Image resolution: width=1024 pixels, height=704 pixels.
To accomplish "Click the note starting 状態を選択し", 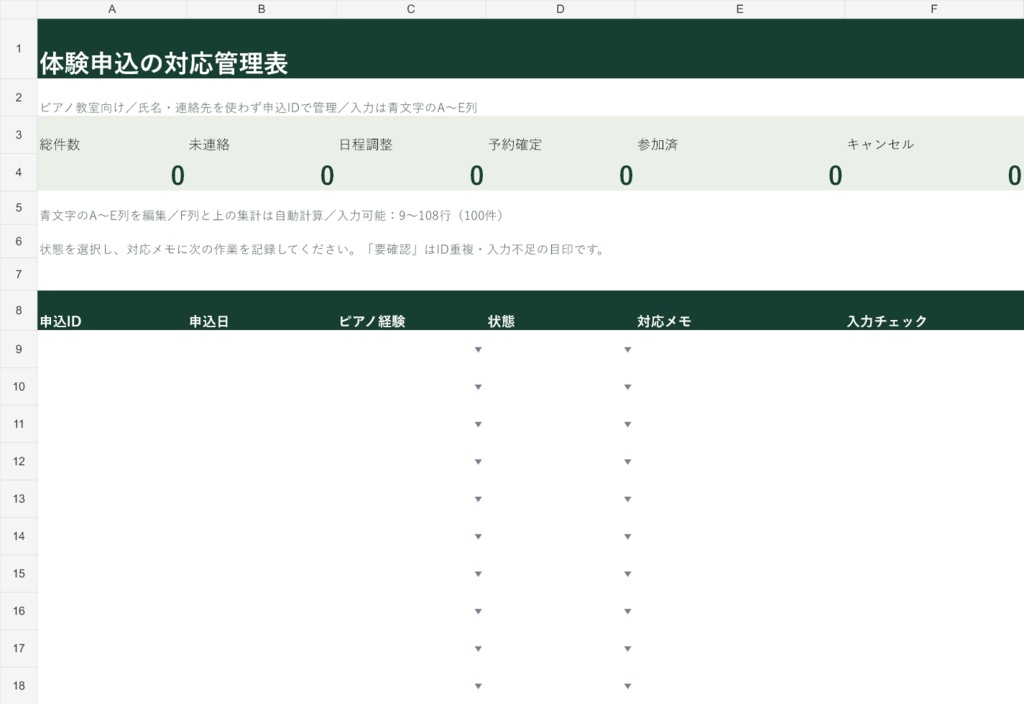I will pyautogui.click(x=323, y=249).
